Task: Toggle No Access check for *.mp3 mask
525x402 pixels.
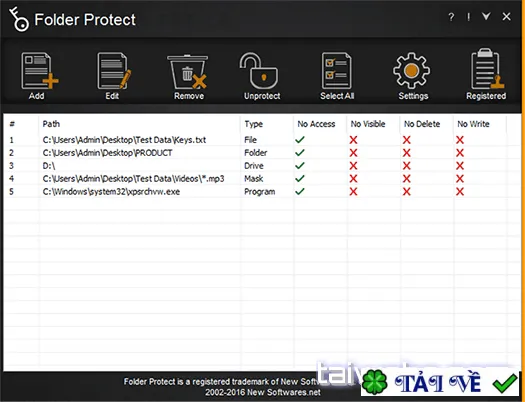Action: point(300,178)
